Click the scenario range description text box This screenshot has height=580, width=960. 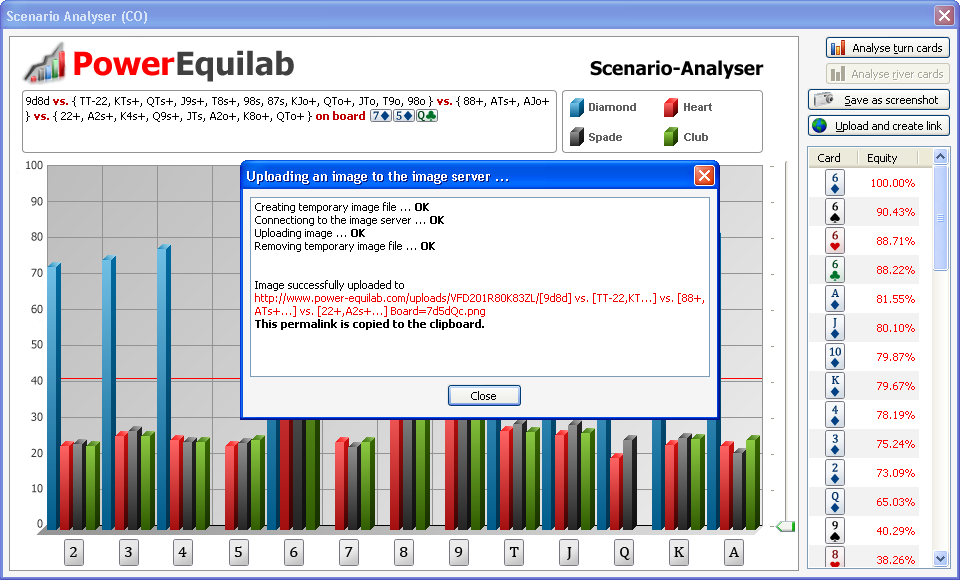(289, 121)
